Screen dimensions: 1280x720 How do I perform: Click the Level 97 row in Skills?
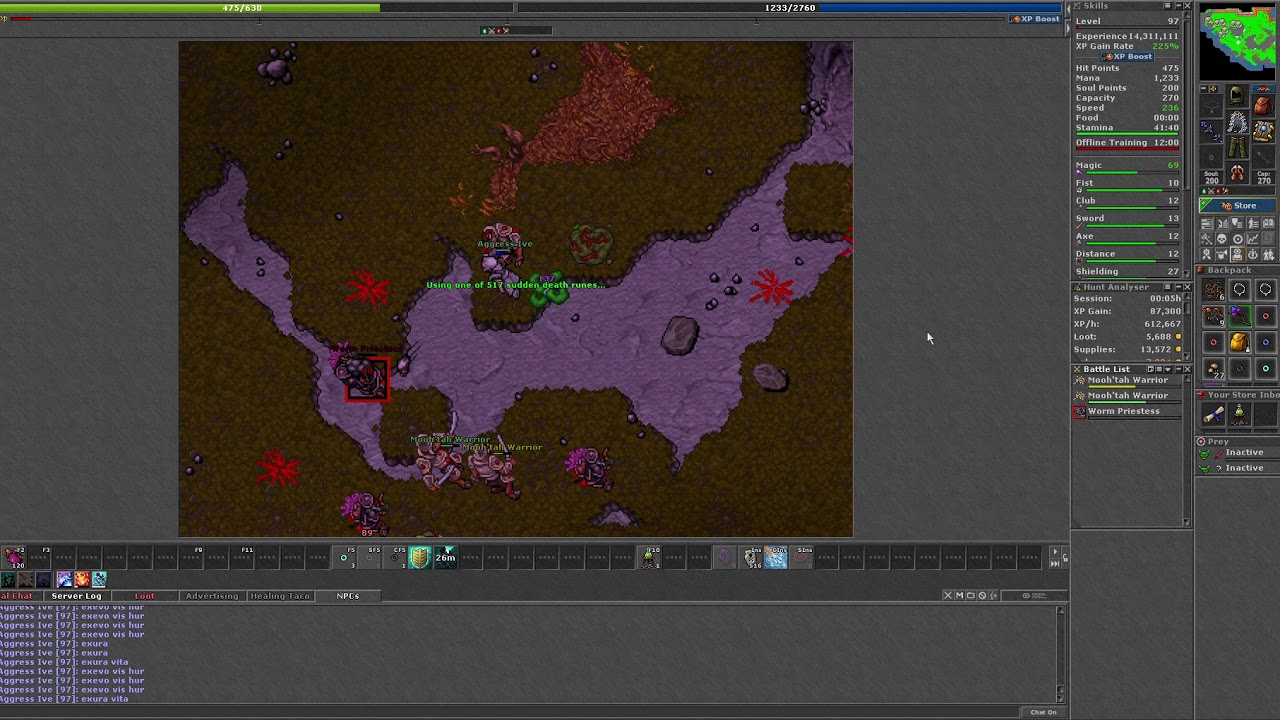pyautogui.click(x=1127, y=21)
